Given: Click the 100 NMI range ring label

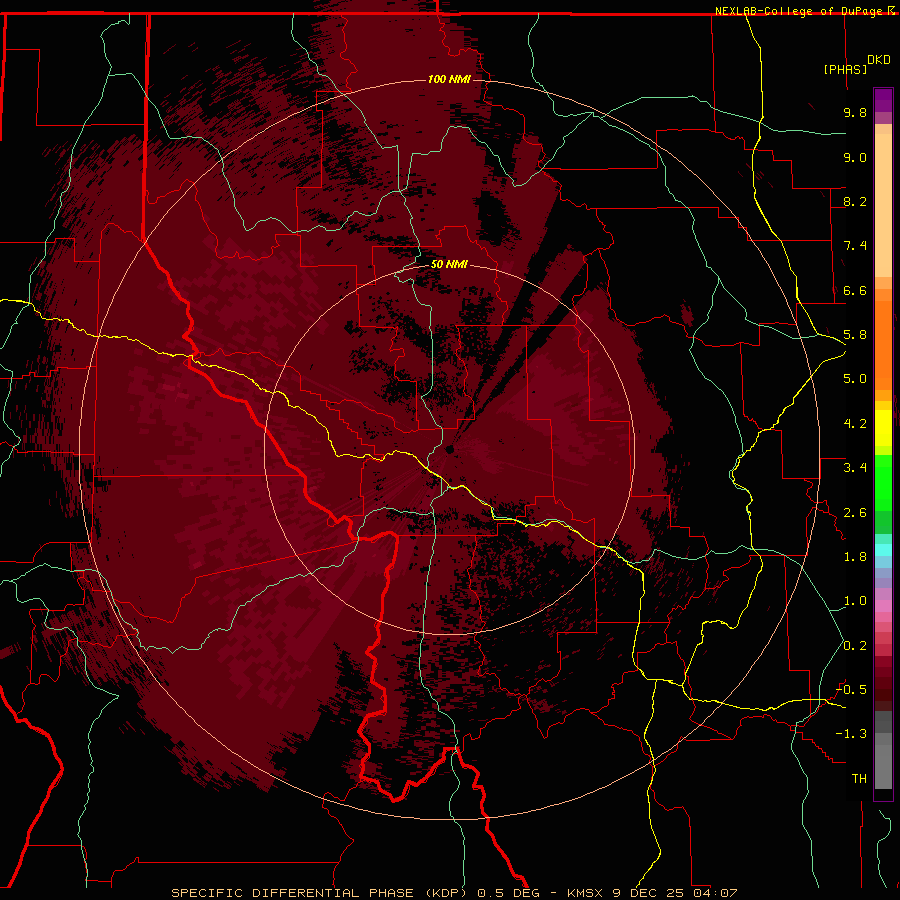Looking at the screenshot, I should (x=449, y=79).
